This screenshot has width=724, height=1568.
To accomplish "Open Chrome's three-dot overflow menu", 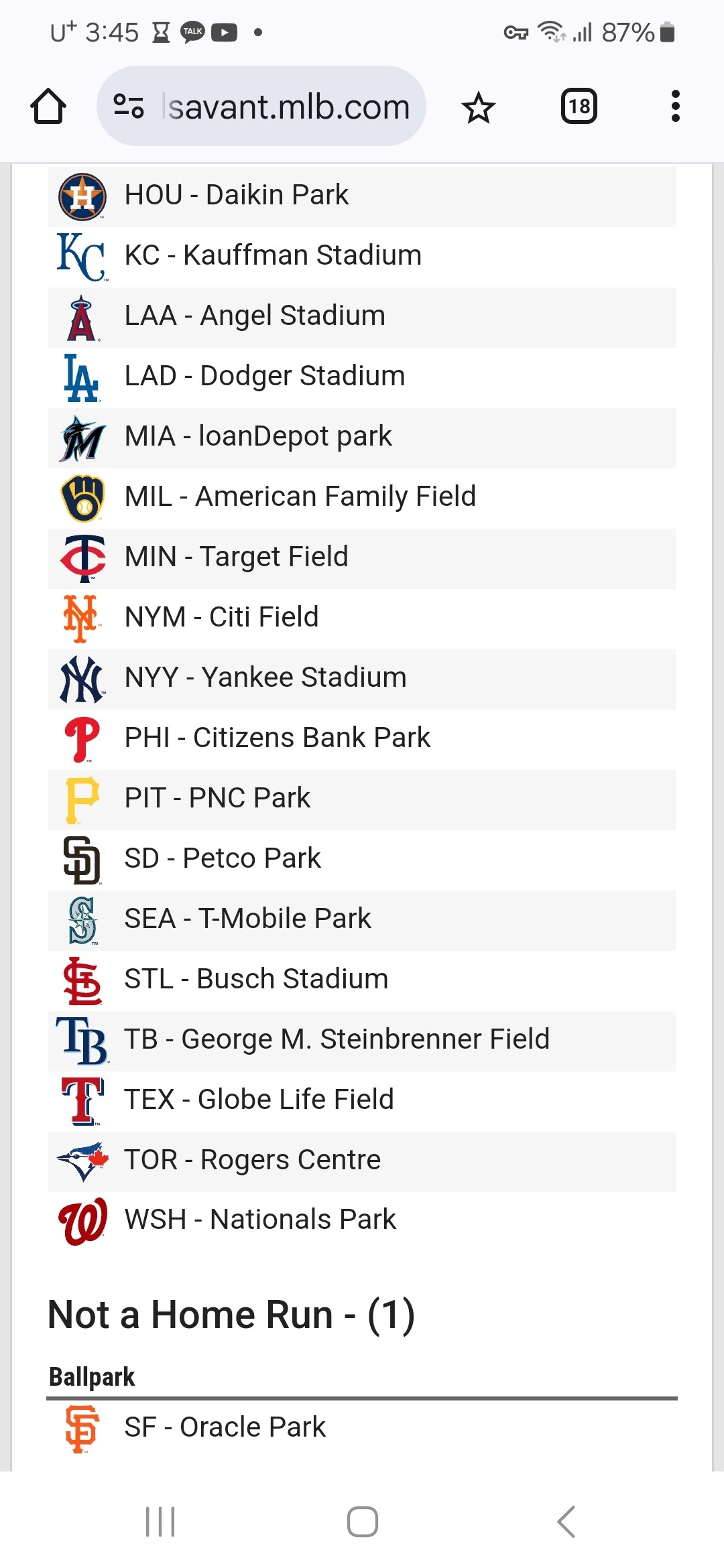I will point(675,107).
